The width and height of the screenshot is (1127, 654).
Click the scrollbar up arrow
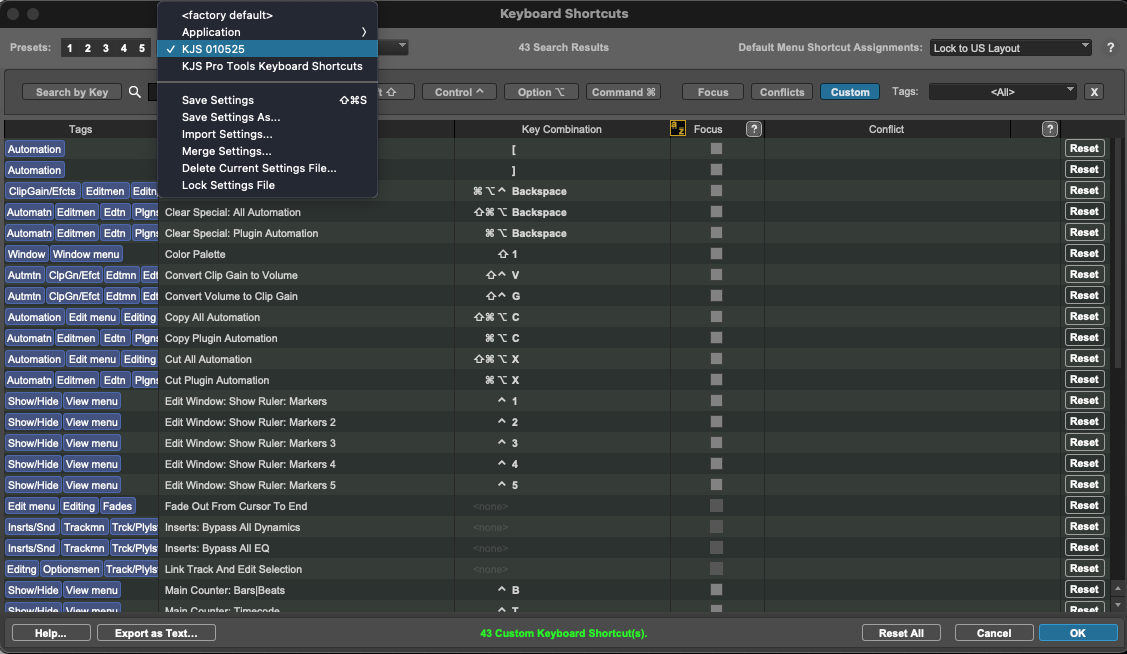(1118, 589)
